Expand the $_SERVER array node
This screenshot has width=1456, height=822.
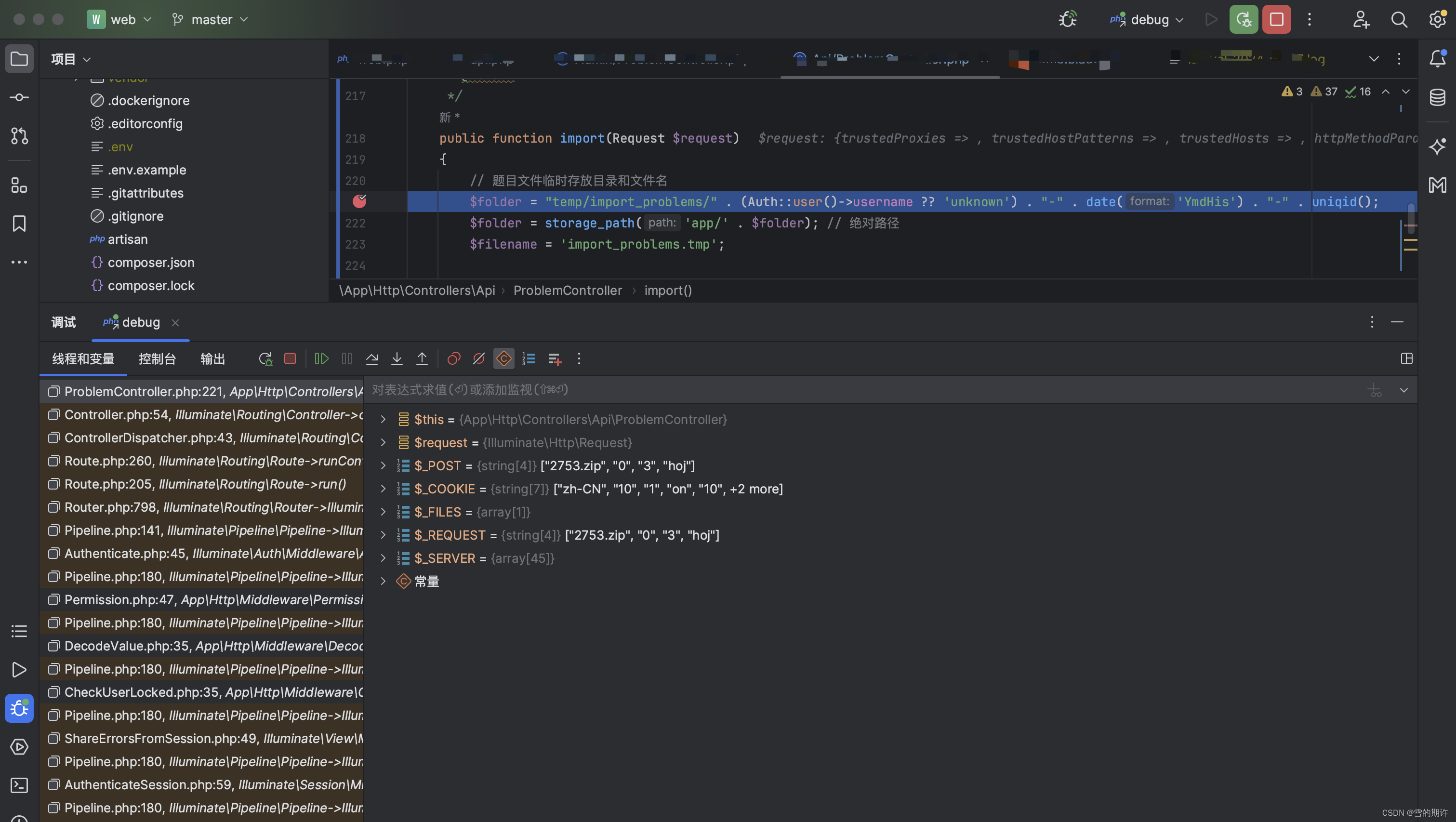pyautogui.click(x=383, y=558)
